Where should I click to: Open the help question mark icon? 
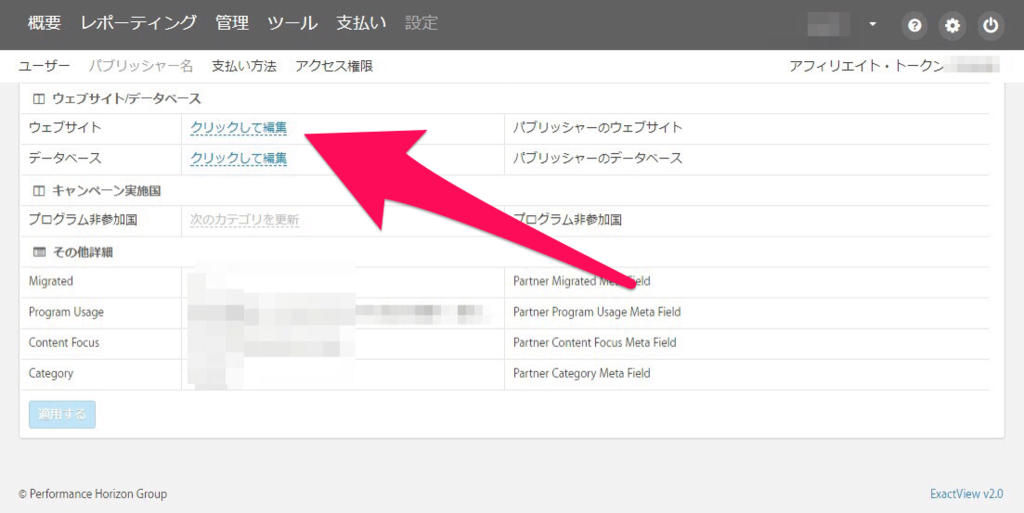pos(914,25)
